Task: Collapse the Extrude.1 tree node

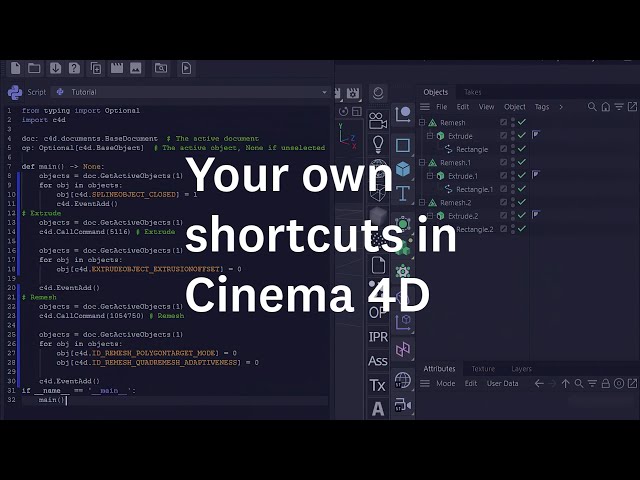Action: (430, 176)
